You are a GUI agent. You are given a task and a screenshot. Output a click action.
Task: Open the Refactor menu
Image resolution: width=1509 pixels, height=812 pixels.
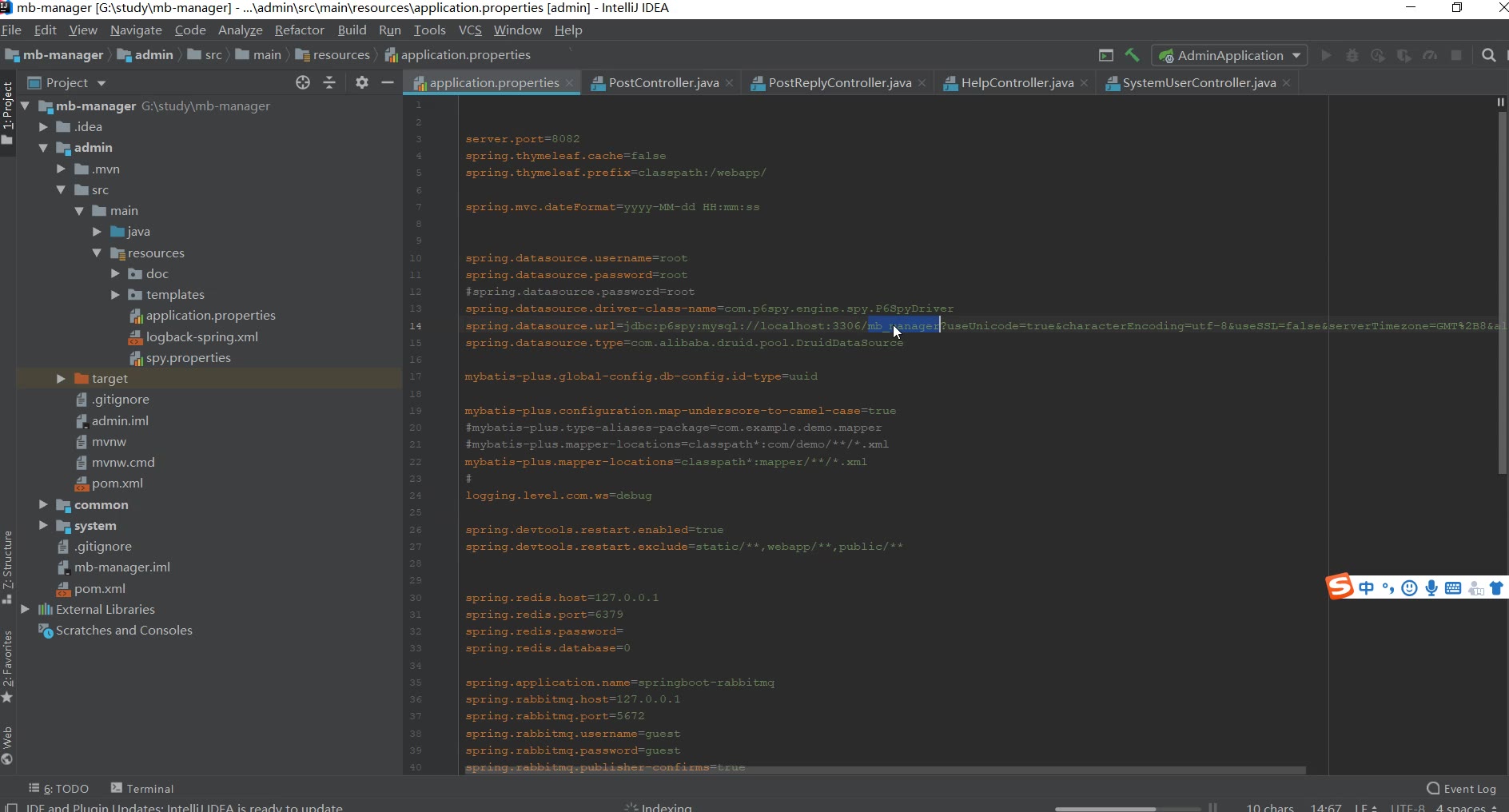point(299,30)
